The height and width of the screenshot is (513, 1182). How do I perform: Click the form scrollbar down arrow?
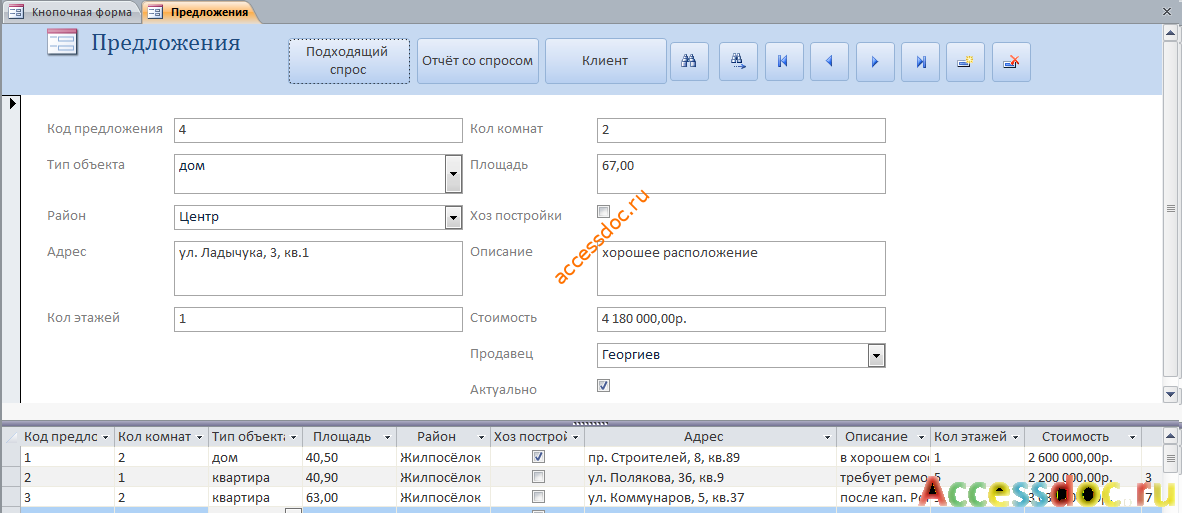coord(1170,394)
